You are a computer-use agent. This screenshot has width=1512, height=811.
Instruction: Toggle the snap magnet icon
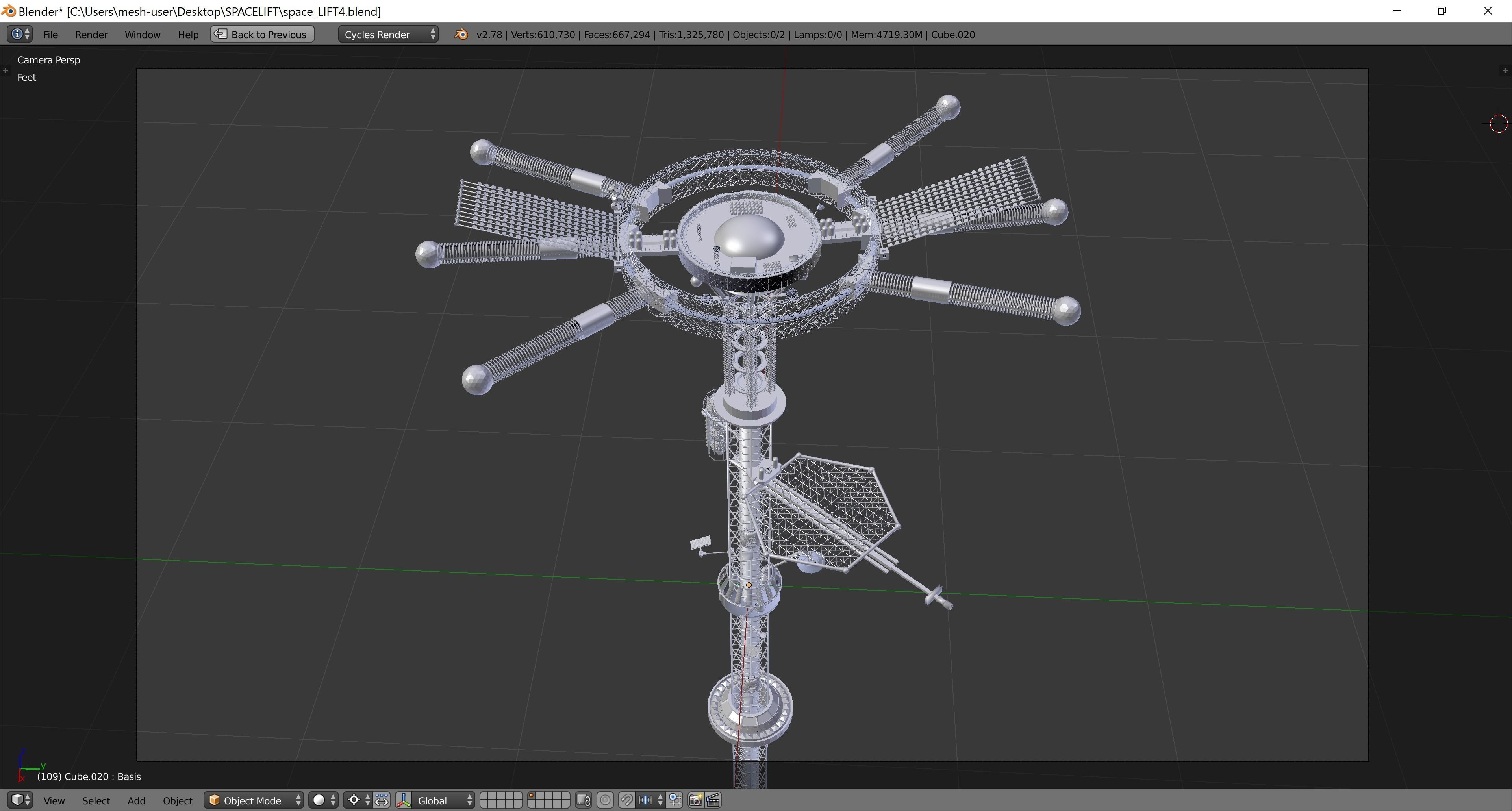[x=626, y=800]
